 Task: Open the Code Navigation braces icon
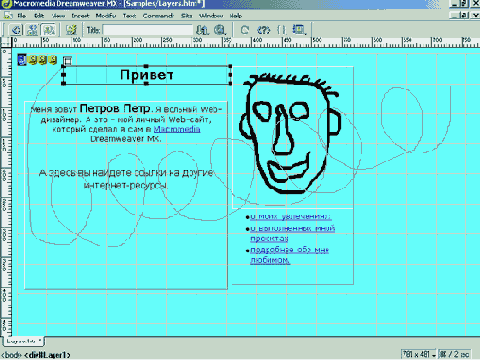pos(281,30)
